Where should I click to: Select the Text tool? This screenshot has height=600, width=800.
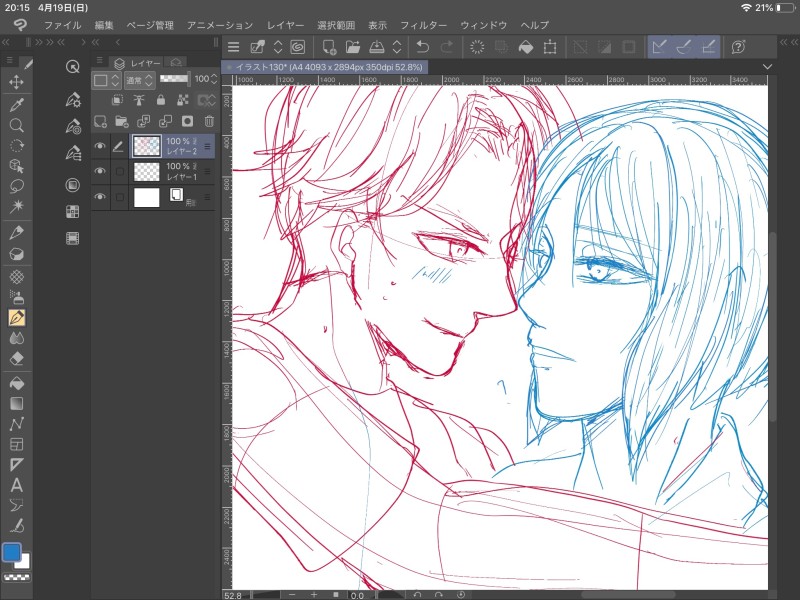[x=16, y=485]
